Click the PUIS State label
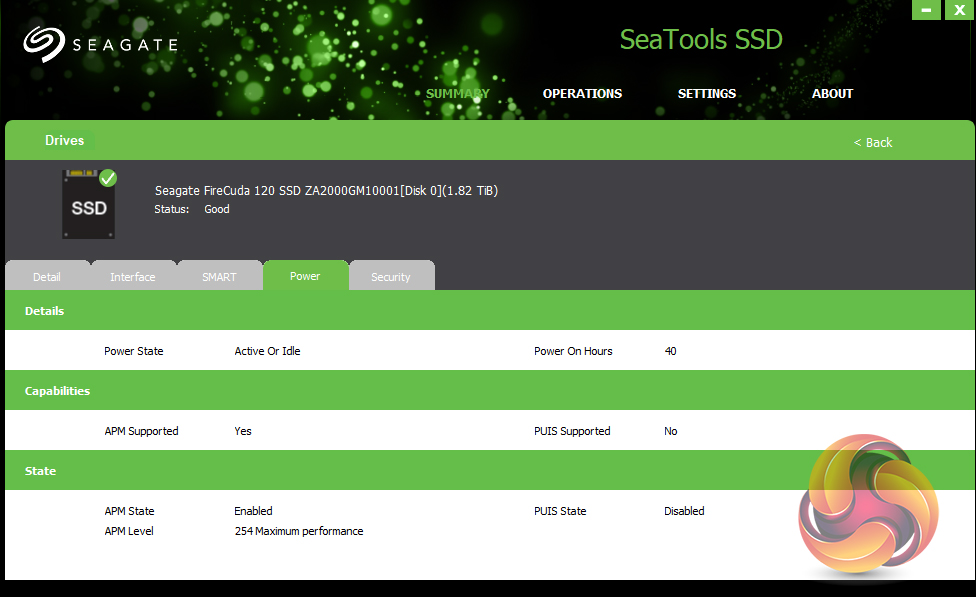The height and width of the screenshot is (597, 976). 560,511
